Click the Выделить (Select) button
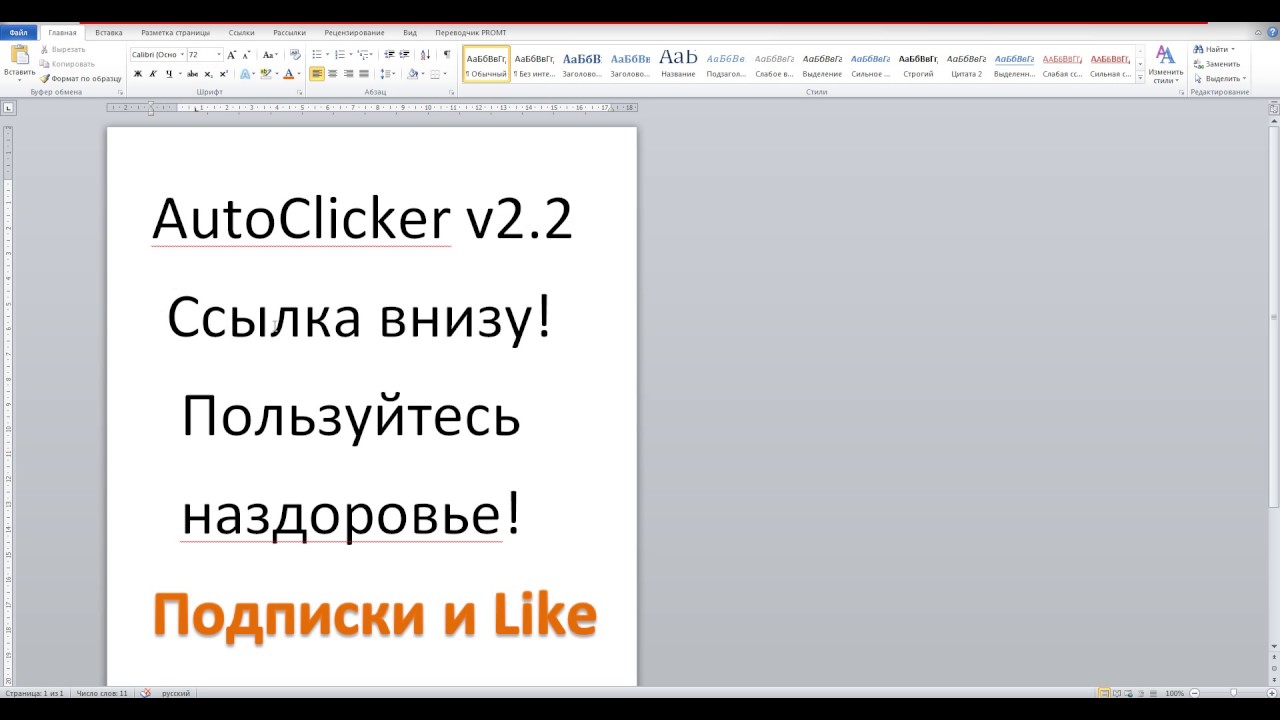 pyautogui.click(x=1220, y=78)
